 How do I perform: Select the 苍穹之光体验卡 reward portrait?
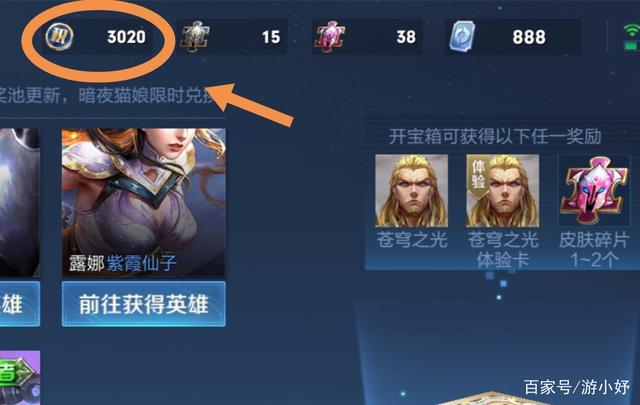(503, 191)
